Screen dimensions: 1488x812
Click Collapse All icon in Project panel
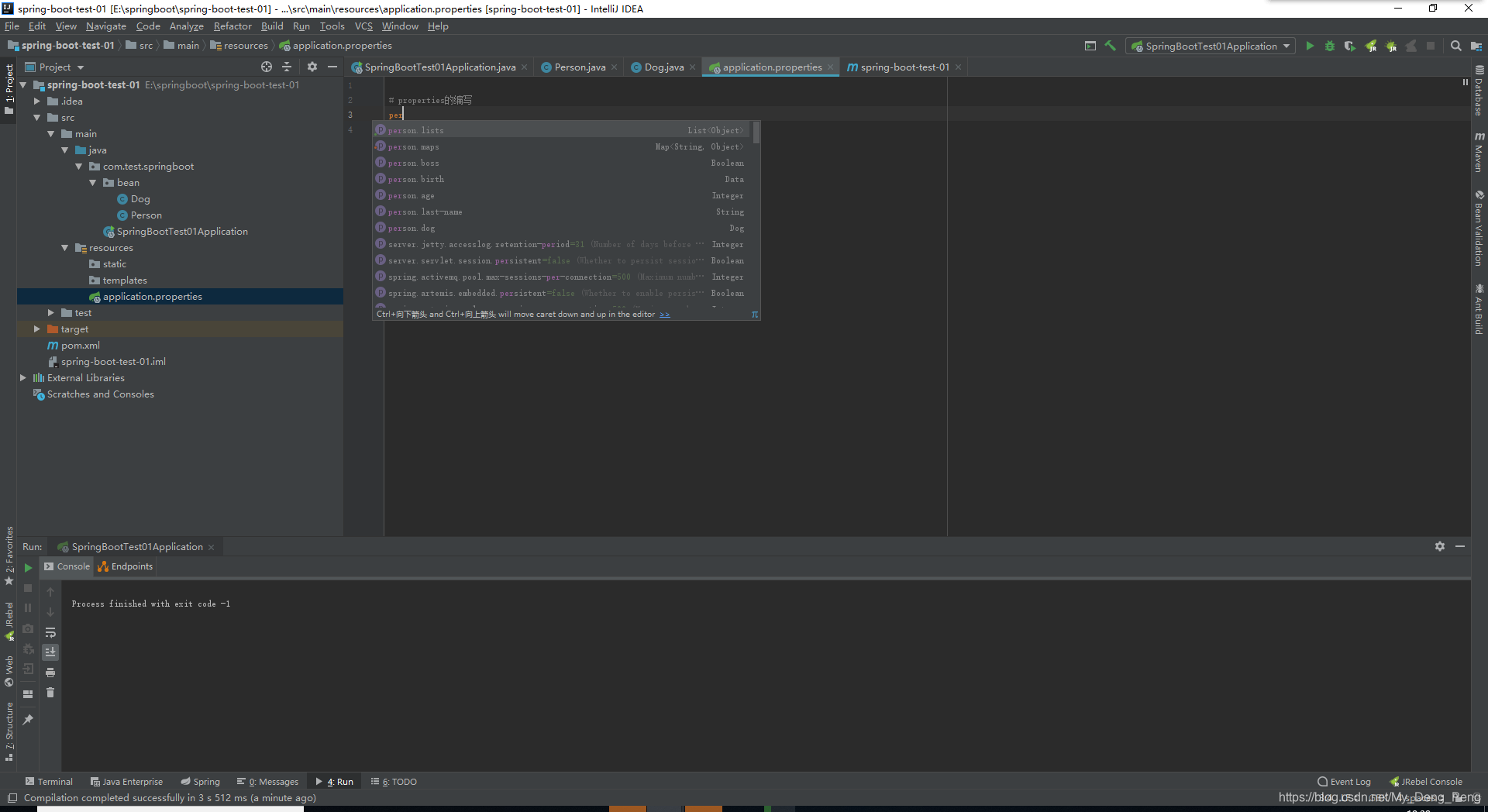pos(287,67)
